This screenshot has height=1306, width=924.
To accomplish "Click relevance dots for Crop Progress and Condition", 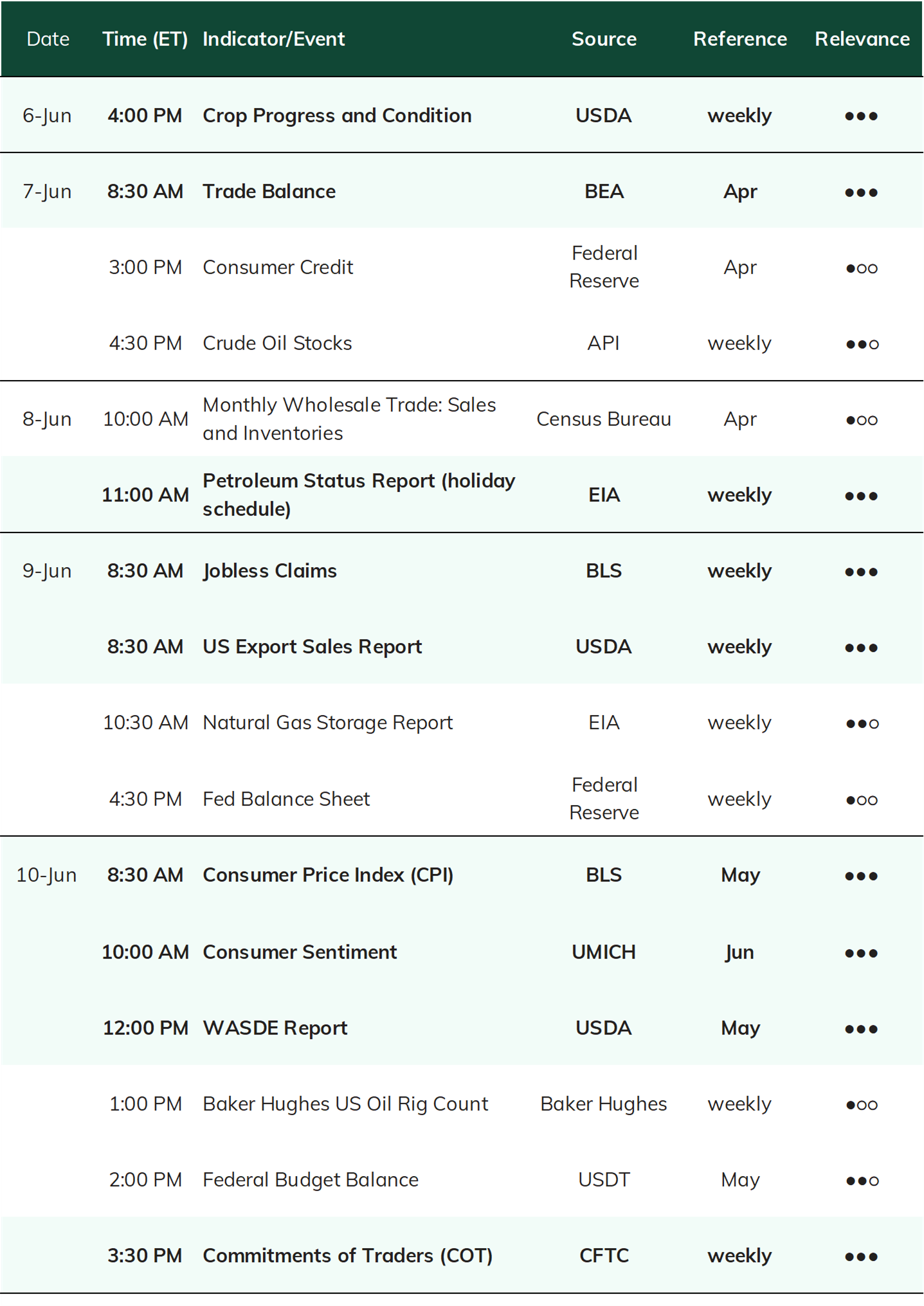I will coord(861,116).
